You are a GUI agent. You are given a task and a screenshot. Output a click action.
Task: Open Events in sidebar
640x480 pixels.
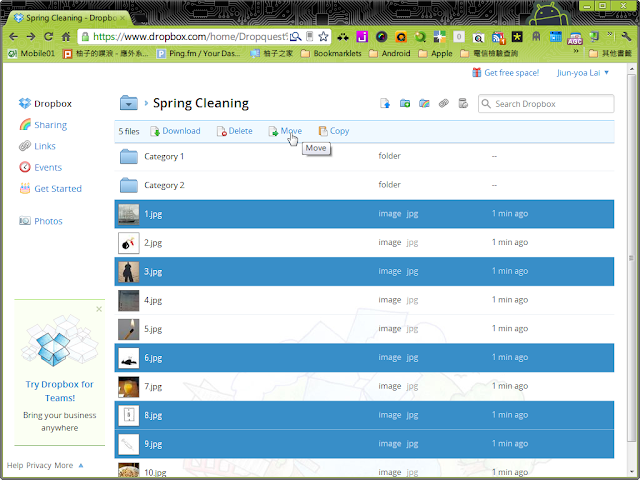pyautogui.click(x=48, y=167)
